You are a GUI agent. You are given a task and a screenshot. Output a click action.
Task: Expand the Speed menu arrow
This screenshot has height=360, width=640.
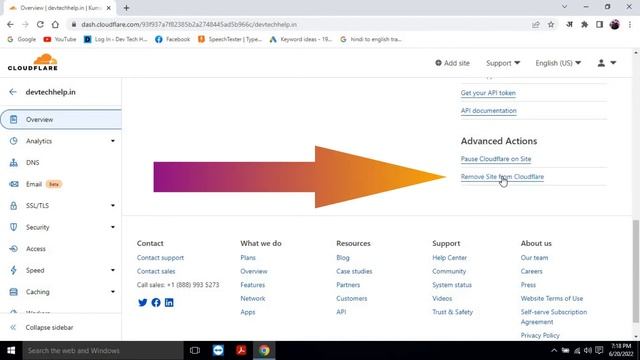(x=113, y=270)
